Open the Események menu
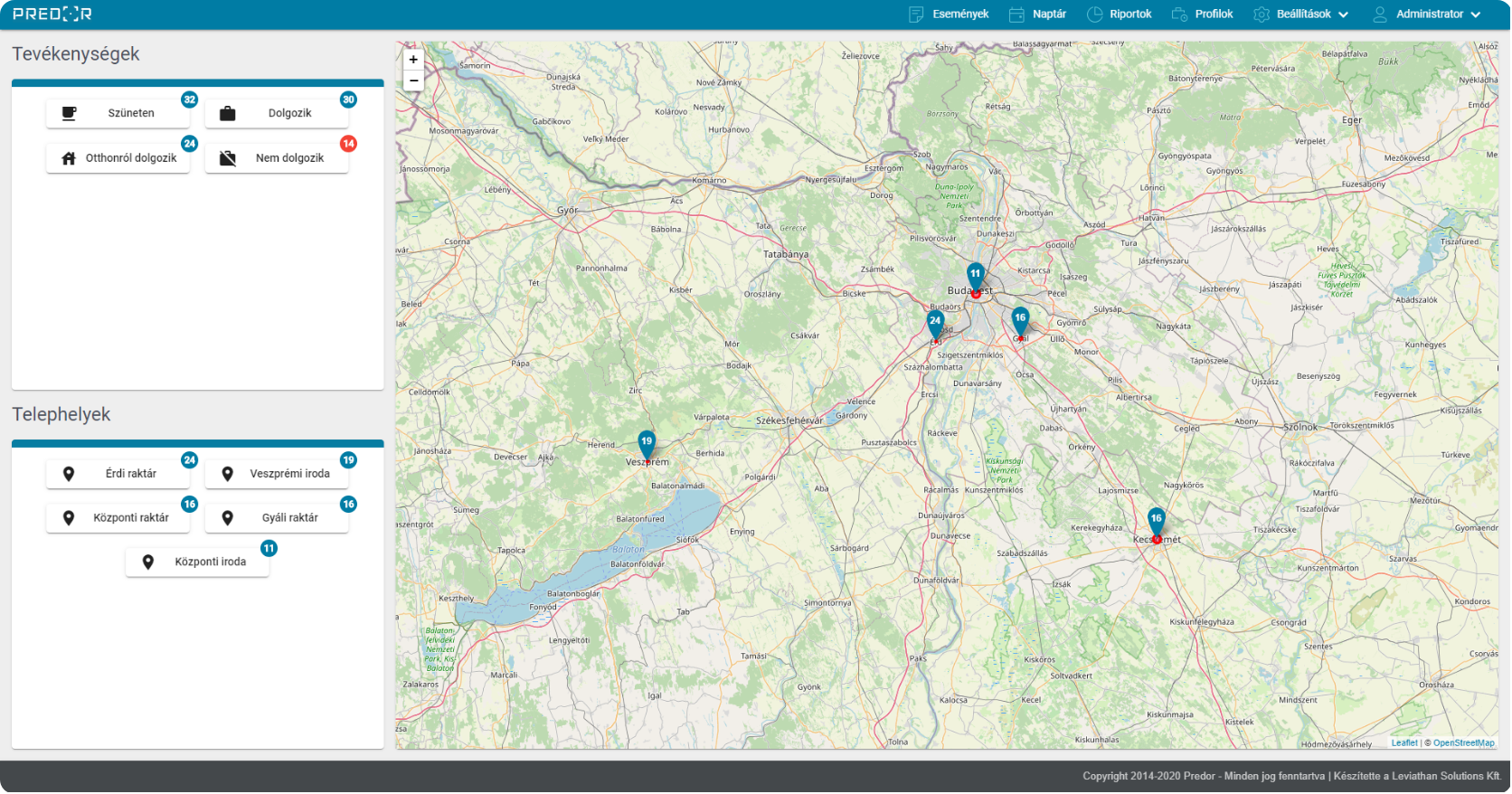Image resolution: width=1512 pixels, height=794 pixels. click(949, 14)
